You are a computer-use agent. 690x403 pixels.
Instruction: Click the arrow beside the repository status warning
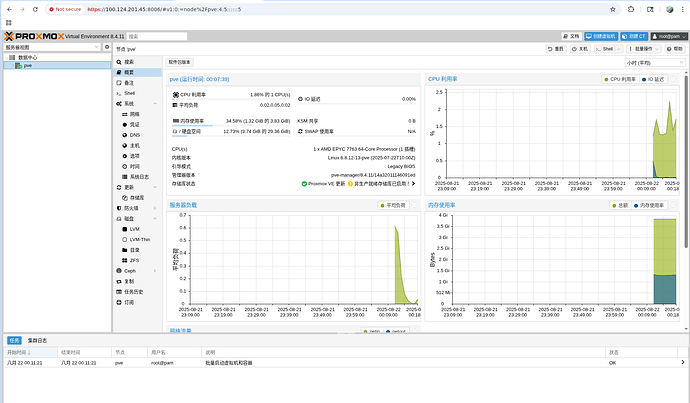[414, 184]
